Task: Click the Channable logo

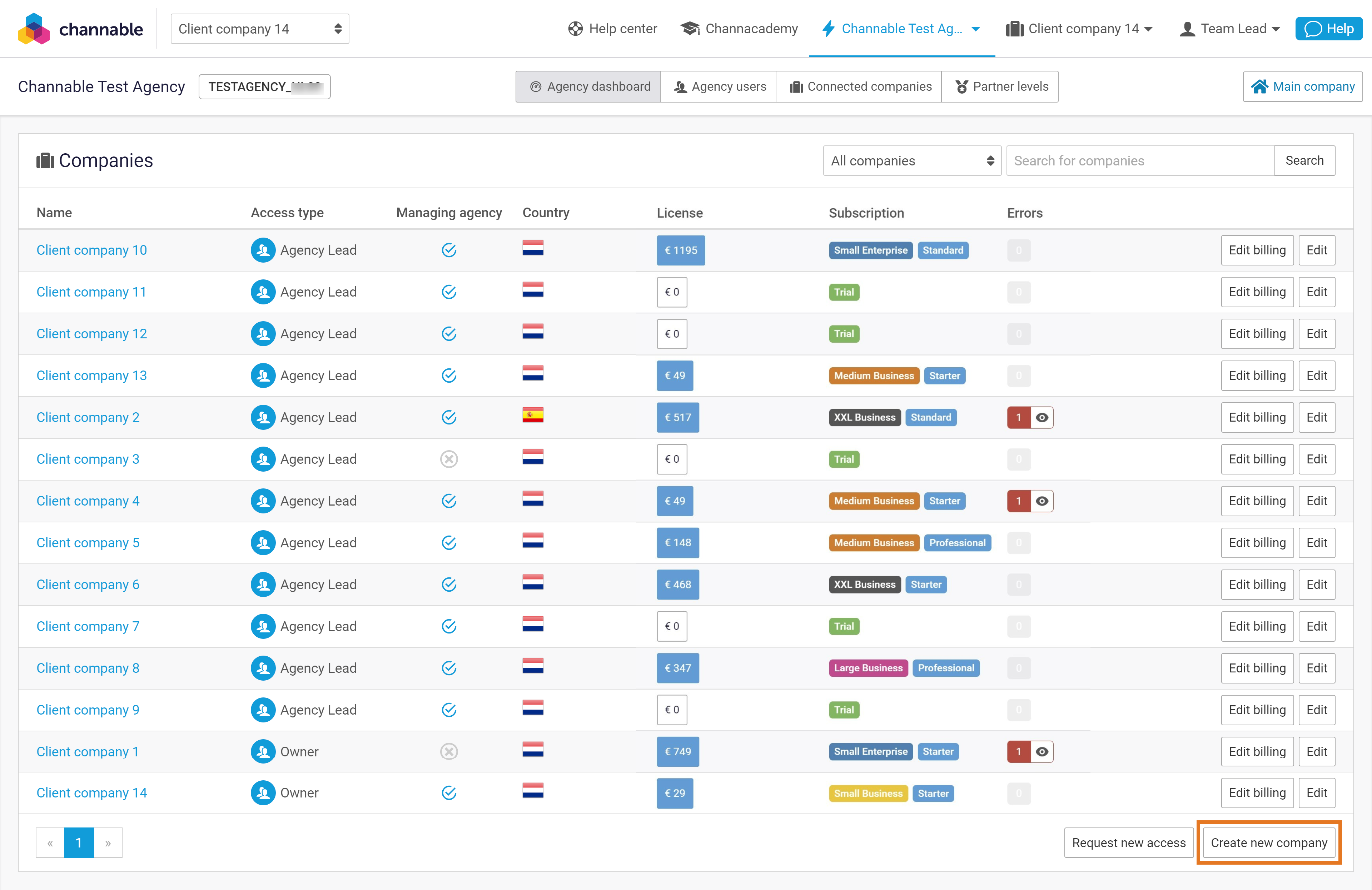Action: [80, 28]
